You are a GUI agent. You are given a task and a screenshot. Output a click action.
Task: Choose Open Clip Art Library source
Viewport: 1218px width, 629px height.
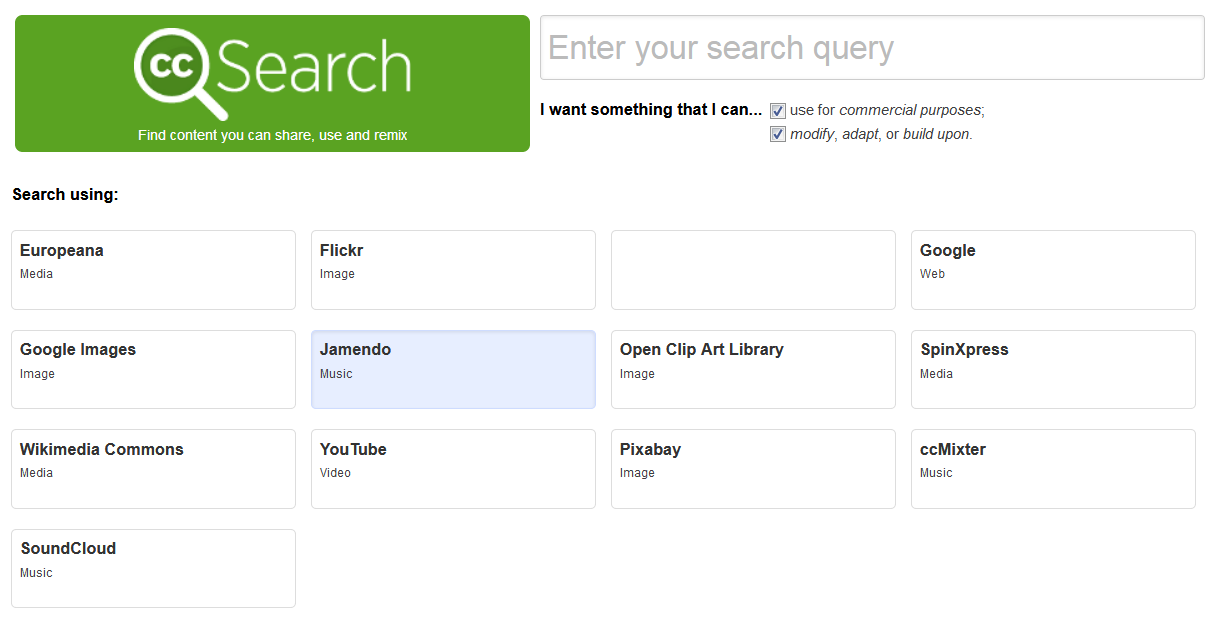point(753,369)
